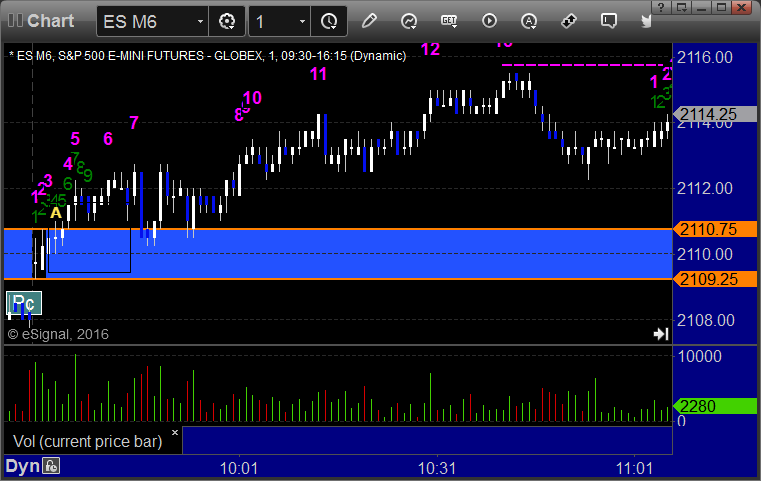This screenshot has width=761, height=481.
Task: Click the trading arrows icon in toolbar
Action: point(568,21)
